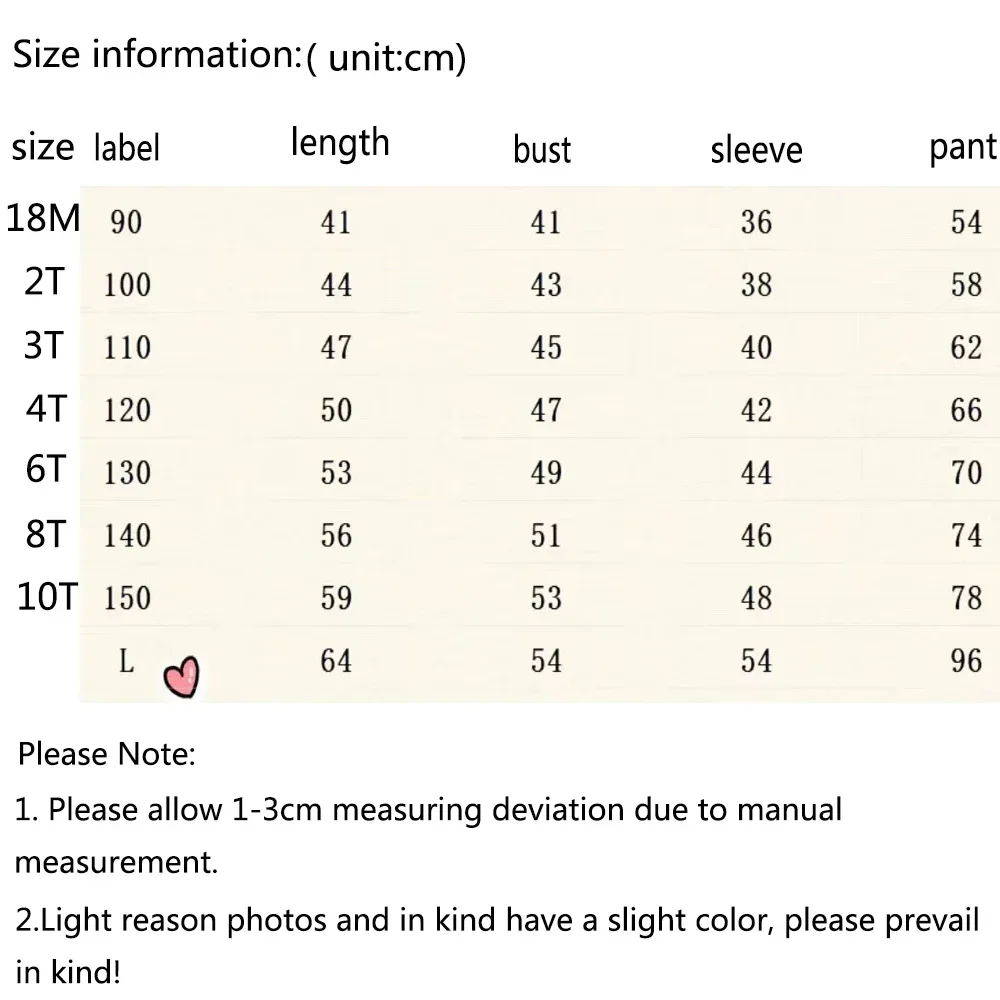Click pant value 96
The image size is (1000, 1000).
click(966, 661)
